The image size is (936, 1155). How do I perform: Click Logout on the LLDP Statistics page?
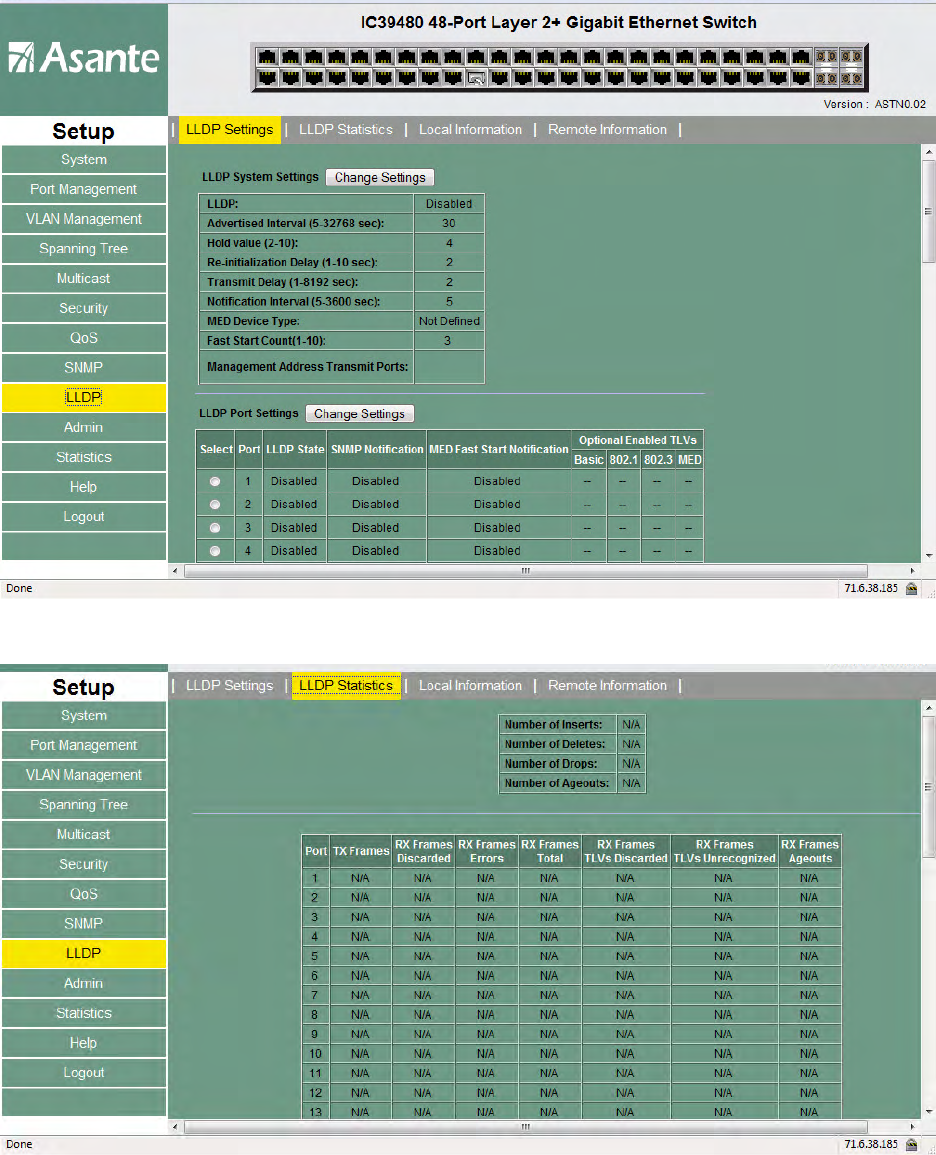point(84,1072)
